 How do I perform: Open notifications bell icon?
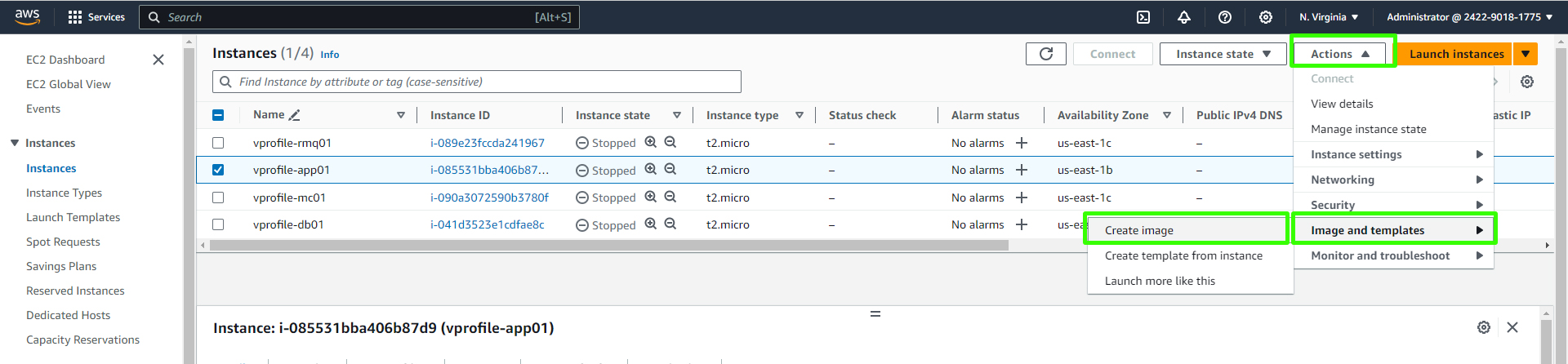pos(1184,17)
